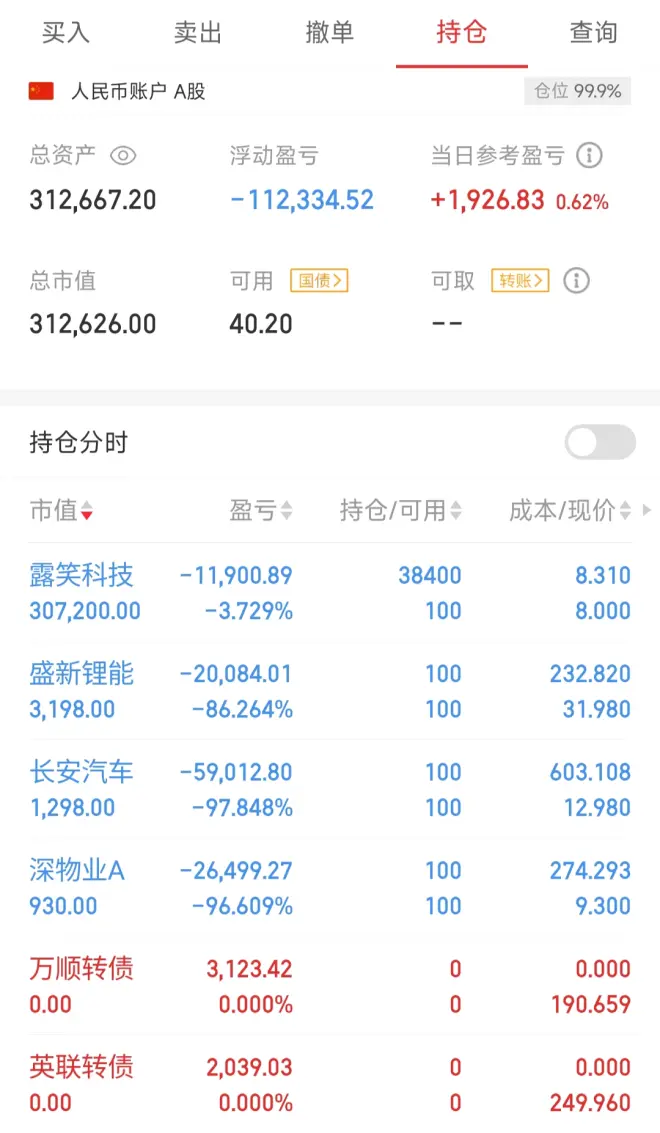The width and height of the screenshot is (660, 1133).
Task: Switch to the 买入 tab
Action: coord(66,33)
